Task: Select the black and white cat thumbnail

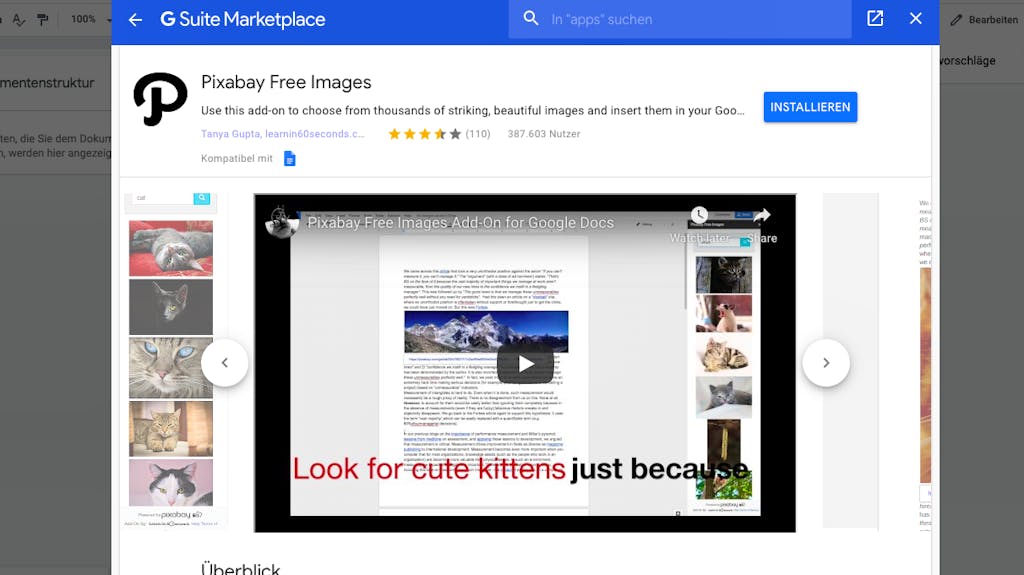Action: (171, 482)
